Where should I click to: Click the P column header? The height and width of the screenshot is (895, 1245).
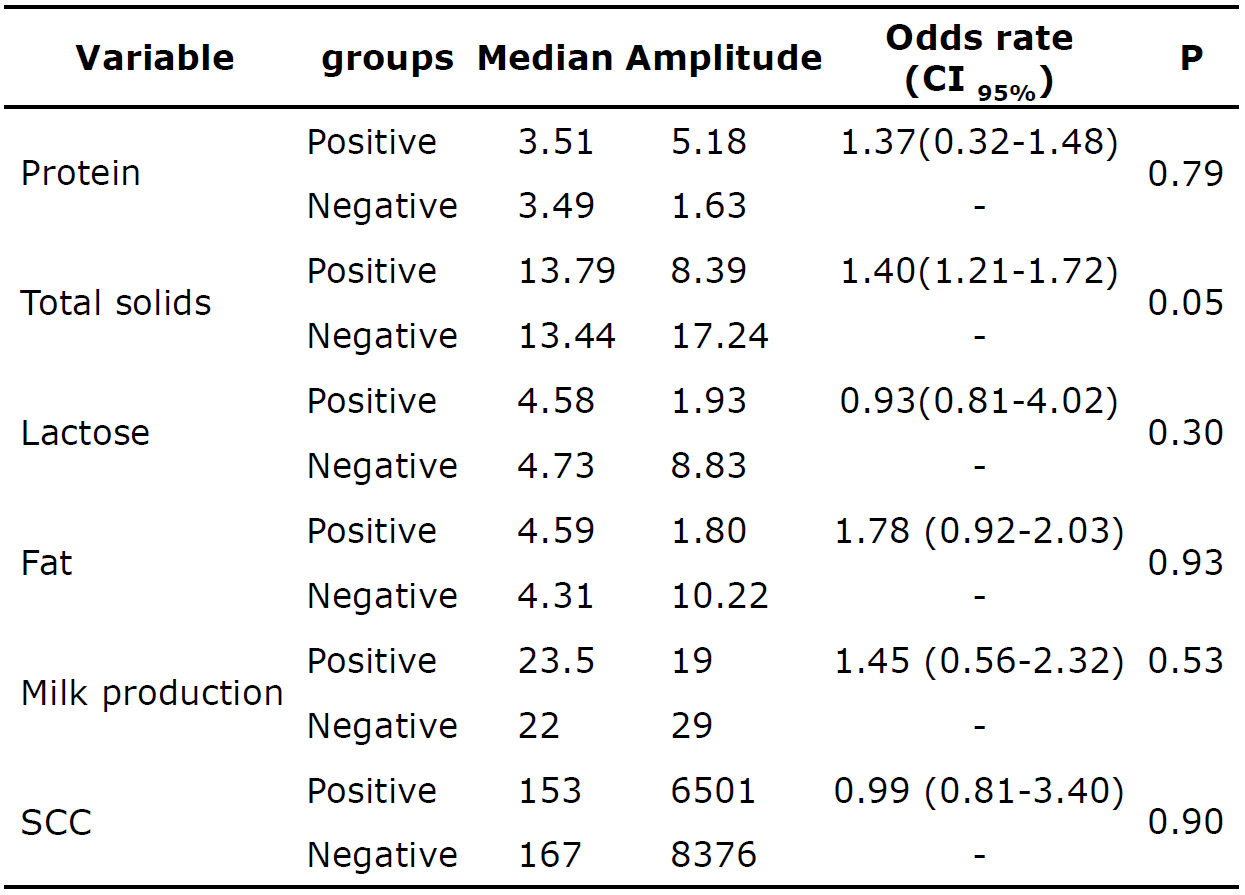pos(1190,58)
